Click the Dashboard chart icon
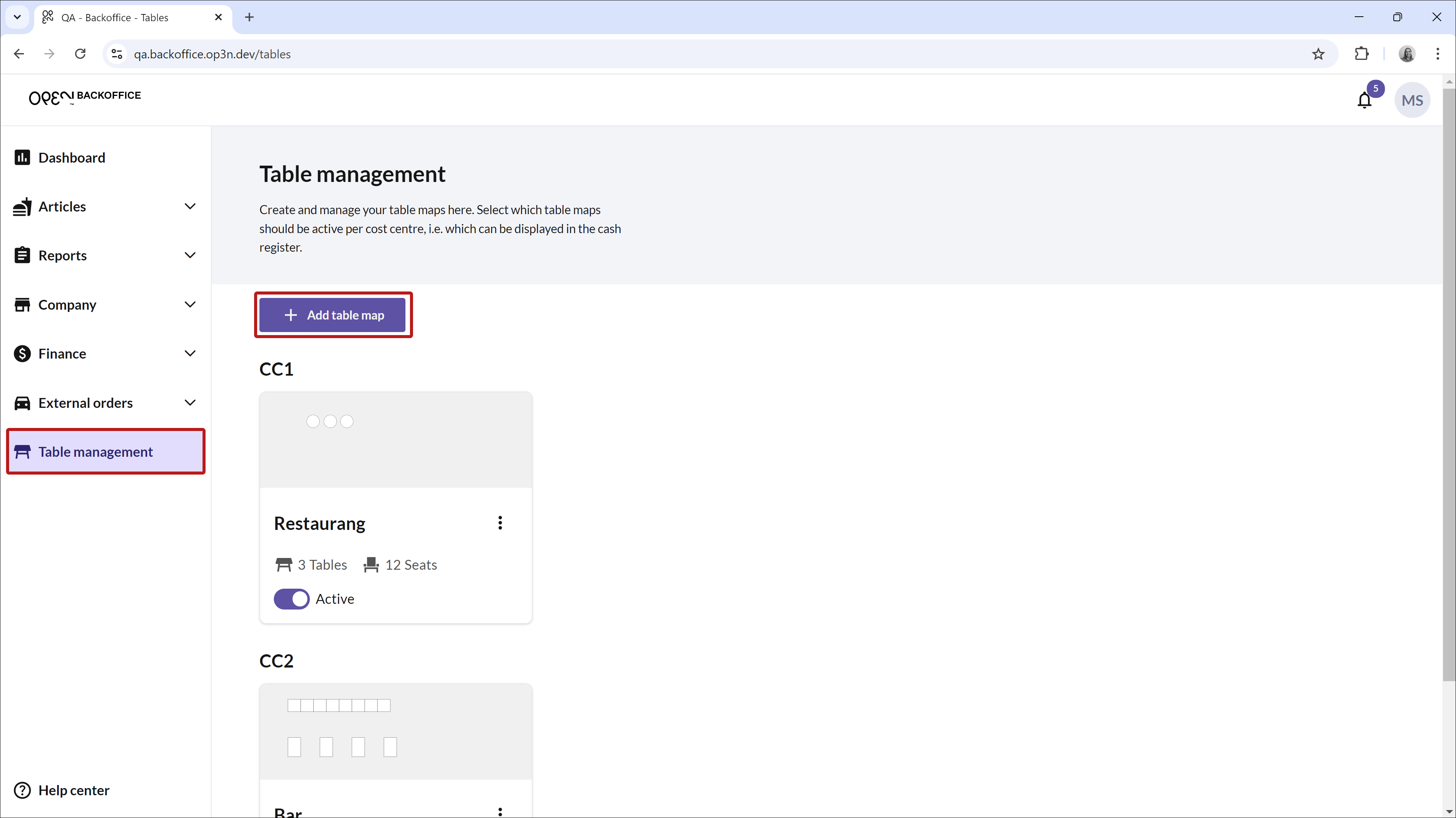The width and height of the screenshot is (1456, 818). [x=22, y=157]
